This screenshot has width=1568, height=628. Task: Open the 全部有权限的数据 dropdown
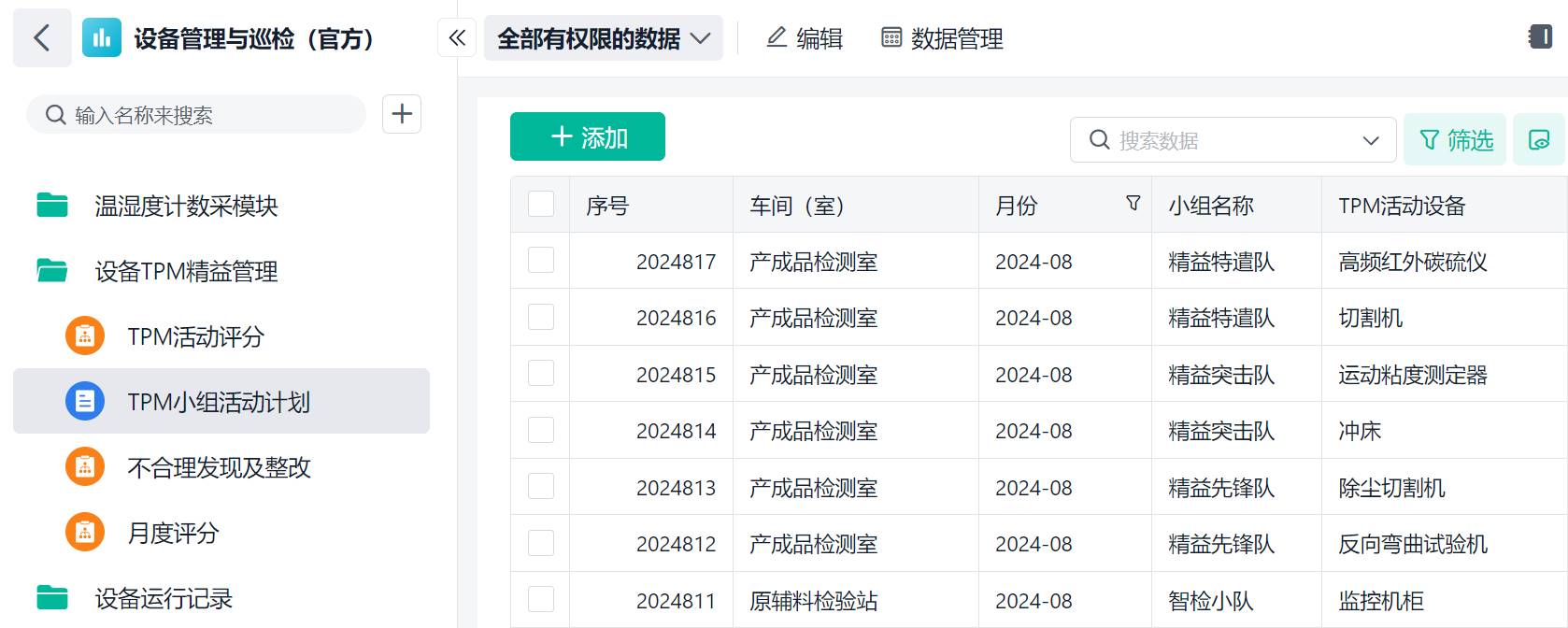(x=603, y=38)
